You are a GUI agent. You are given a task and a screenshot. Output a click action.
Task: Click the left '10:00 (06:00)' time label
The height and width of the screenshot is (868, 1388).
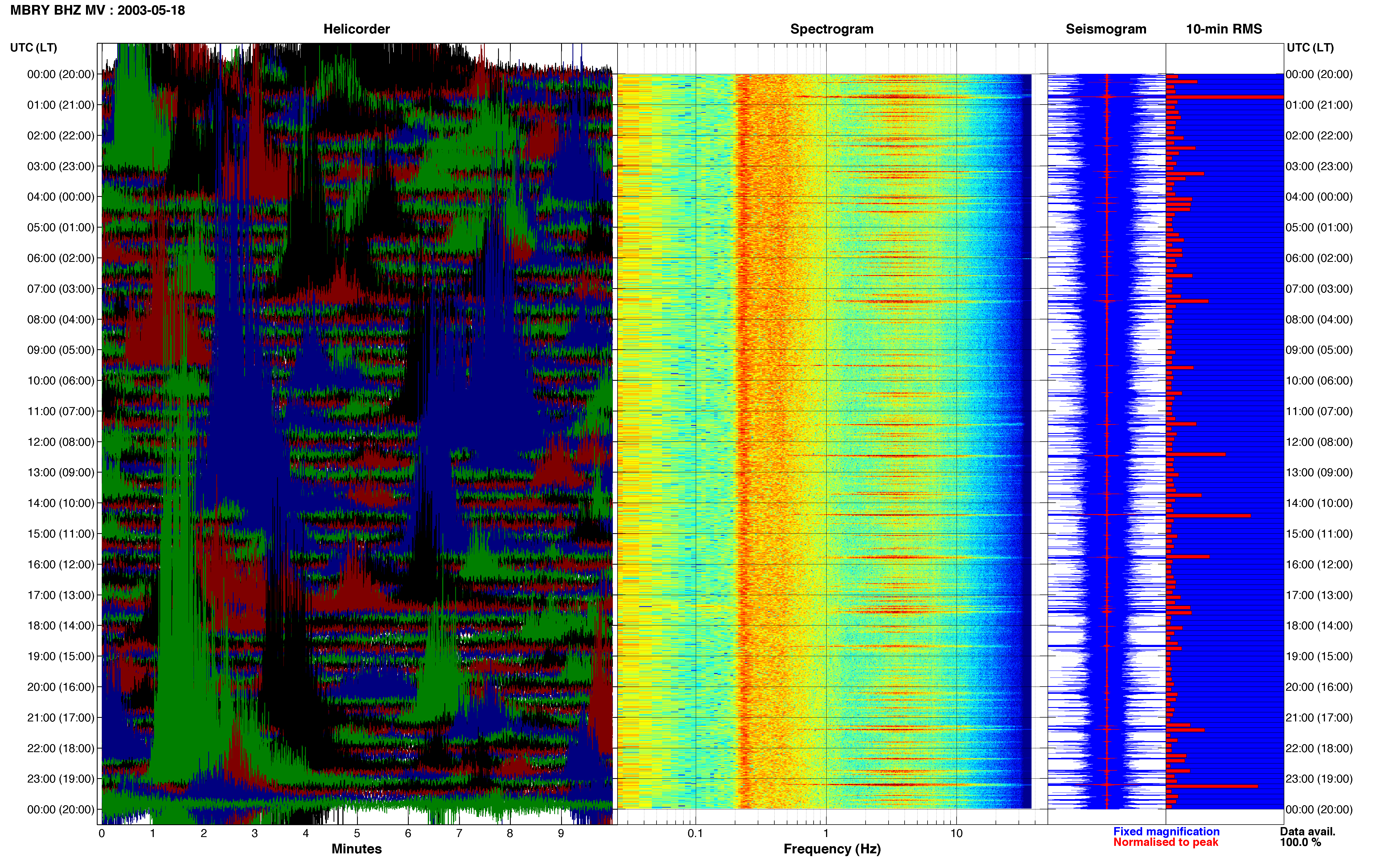(x=61, y=380)
